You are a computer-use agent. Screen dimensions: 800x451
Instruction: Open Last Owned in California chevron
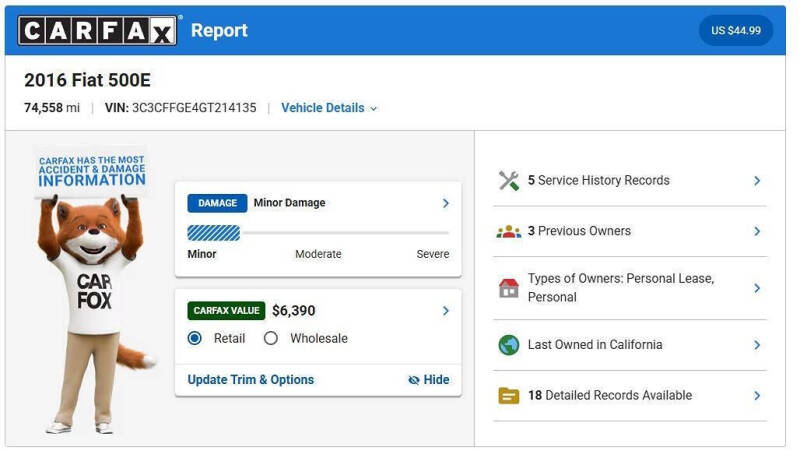click(757, 345)
